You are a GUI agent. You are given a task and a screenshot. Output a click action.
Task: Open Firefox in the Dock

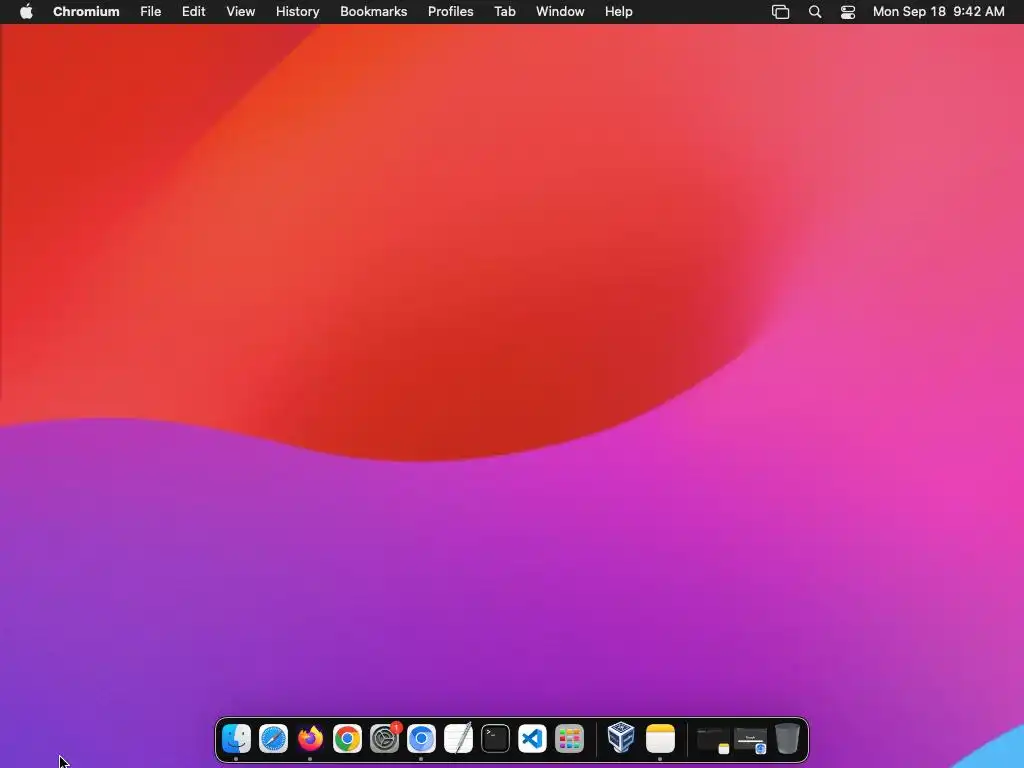pyautogui.click(x=310, y=739)
